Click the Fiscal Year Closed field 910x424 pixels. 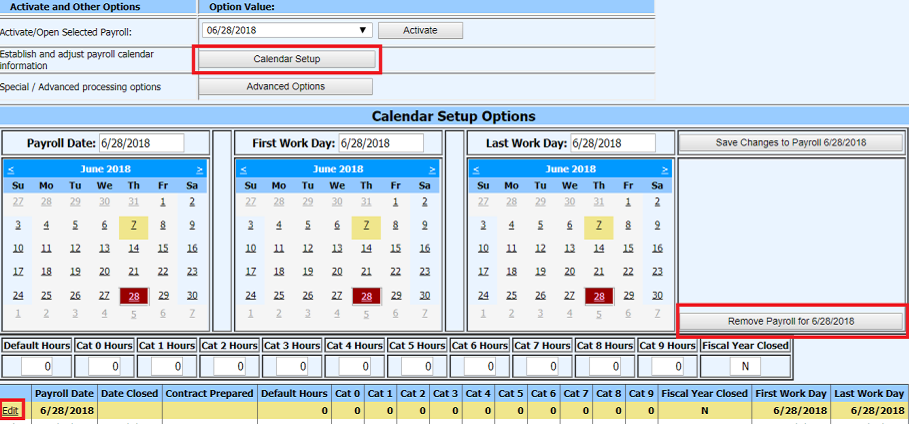tap(745, 367)
